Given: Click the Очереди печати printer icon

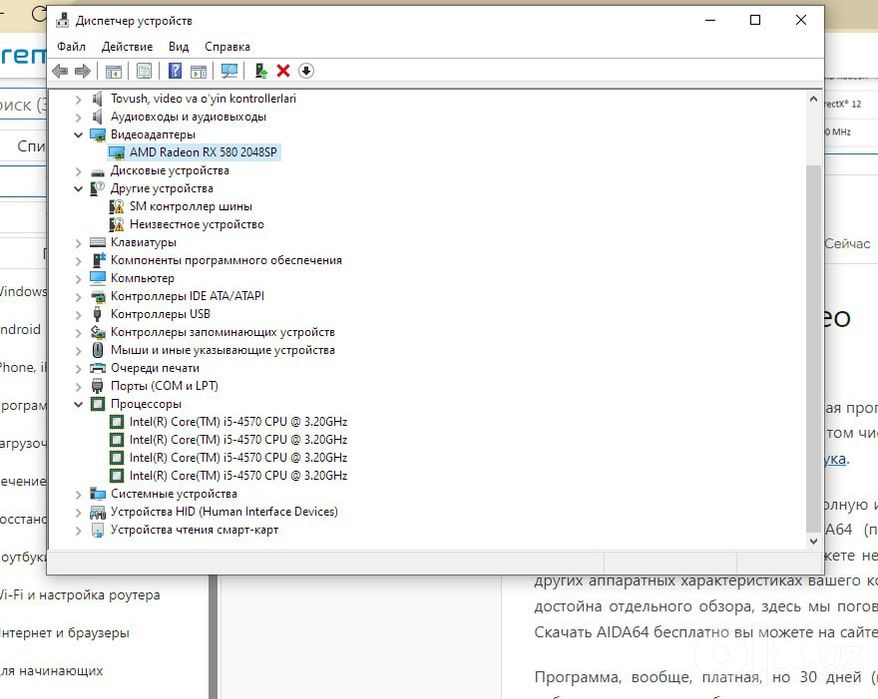Looking at the screenshot, I should 97,368.
